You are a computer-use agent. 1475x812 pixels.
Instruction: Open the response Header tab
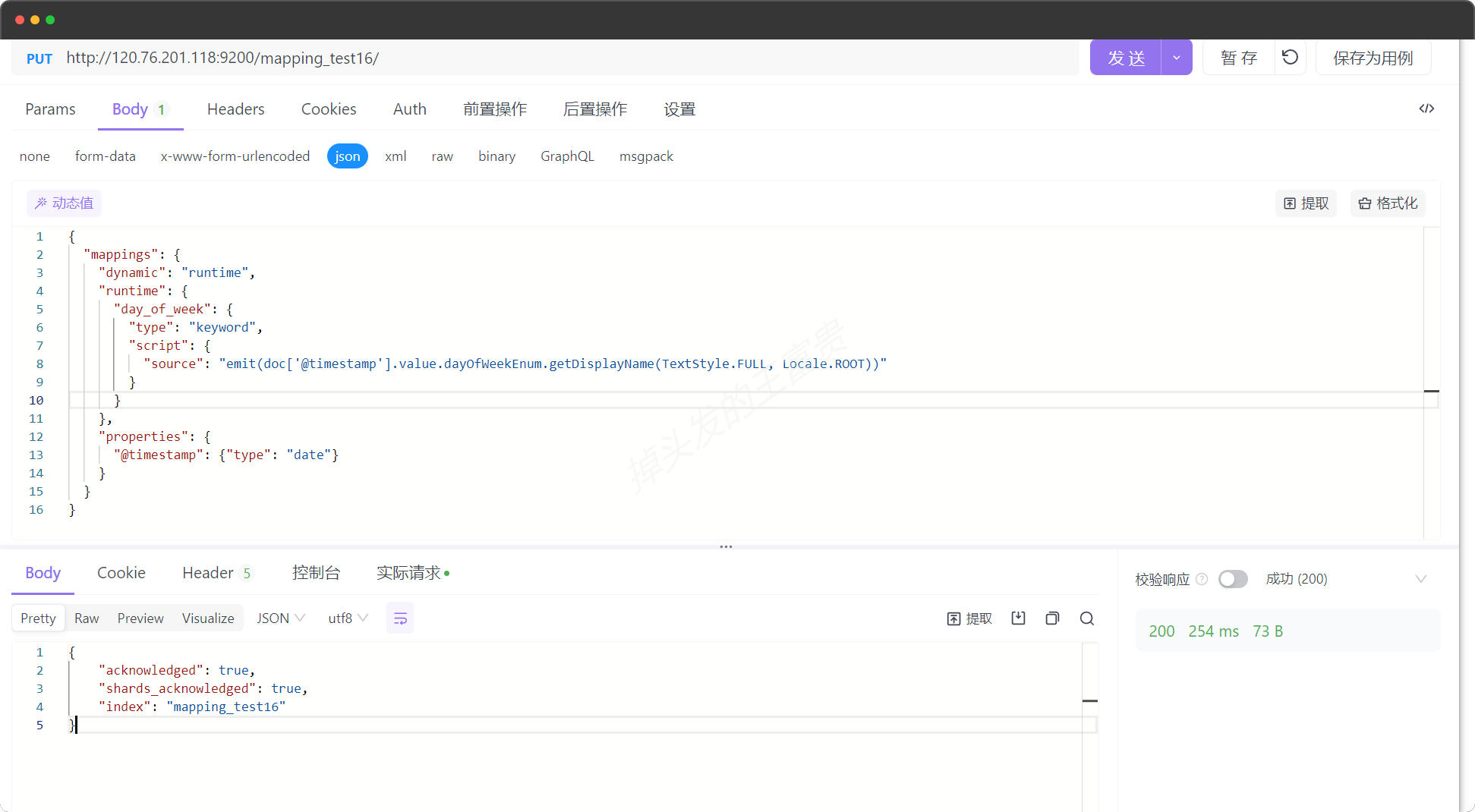[x=217, y=573]
